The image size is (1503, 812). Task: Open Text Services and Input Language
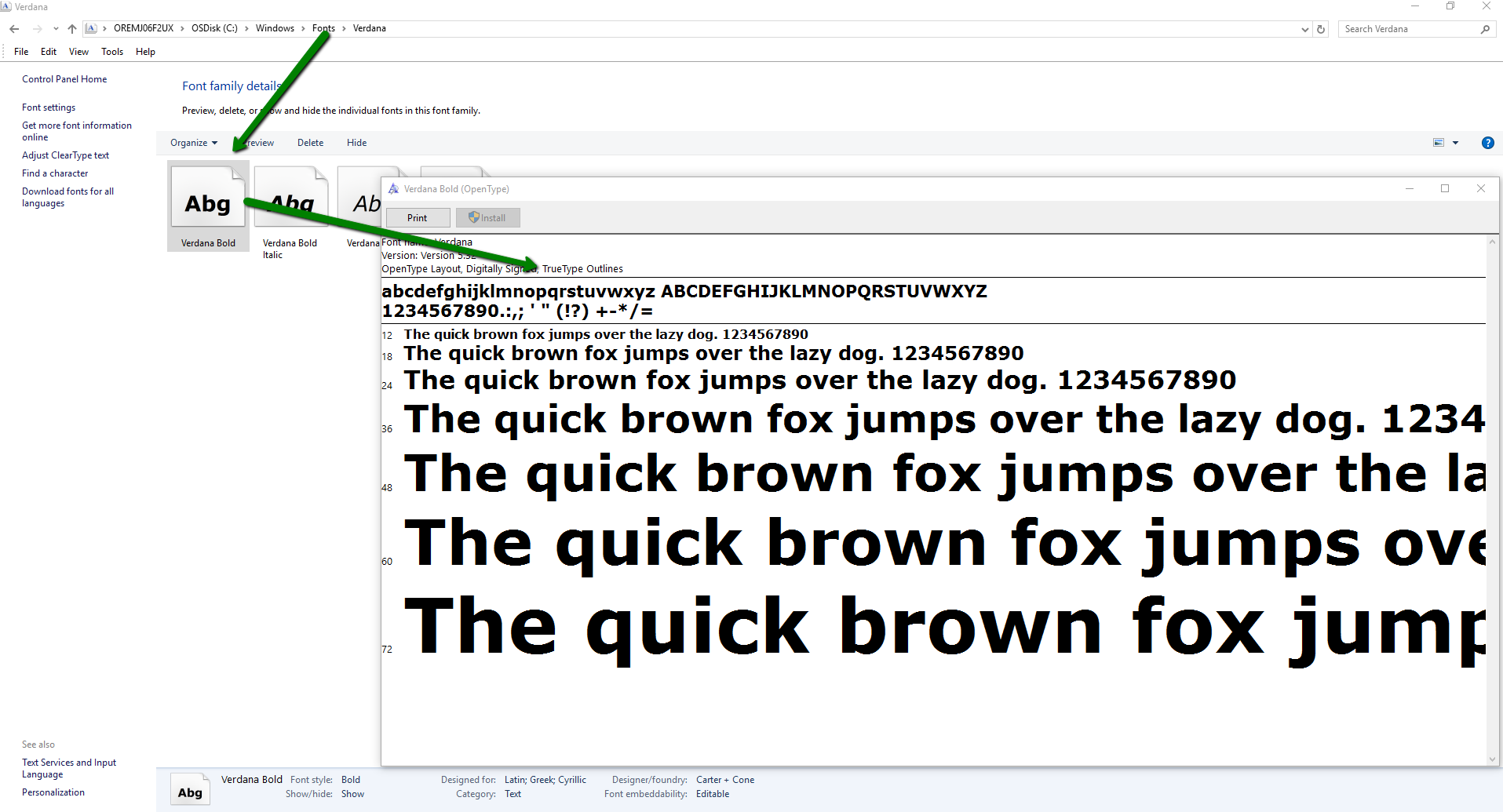click(x=69, y=768)
